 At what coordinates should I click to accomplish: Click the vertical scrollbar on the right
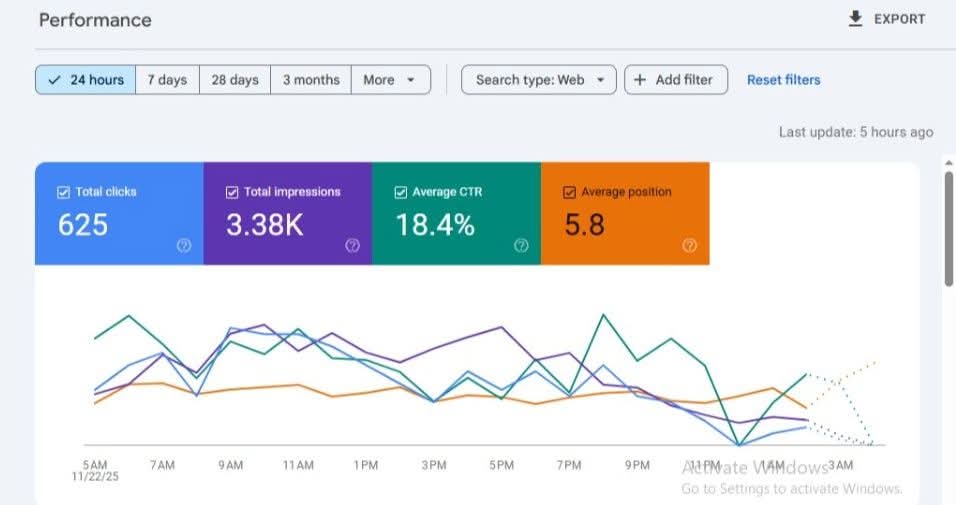tap(948, 230)
